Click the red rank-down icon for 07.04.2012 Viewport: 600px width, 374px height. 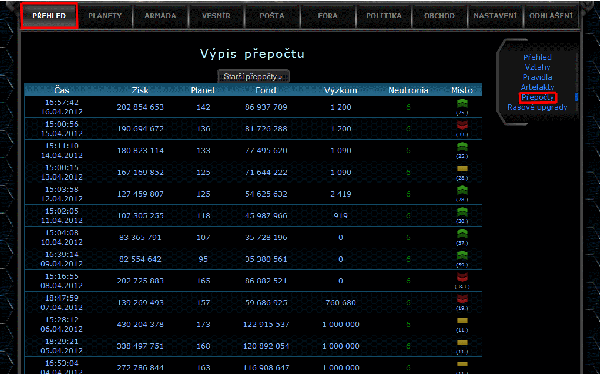(462, 299)
